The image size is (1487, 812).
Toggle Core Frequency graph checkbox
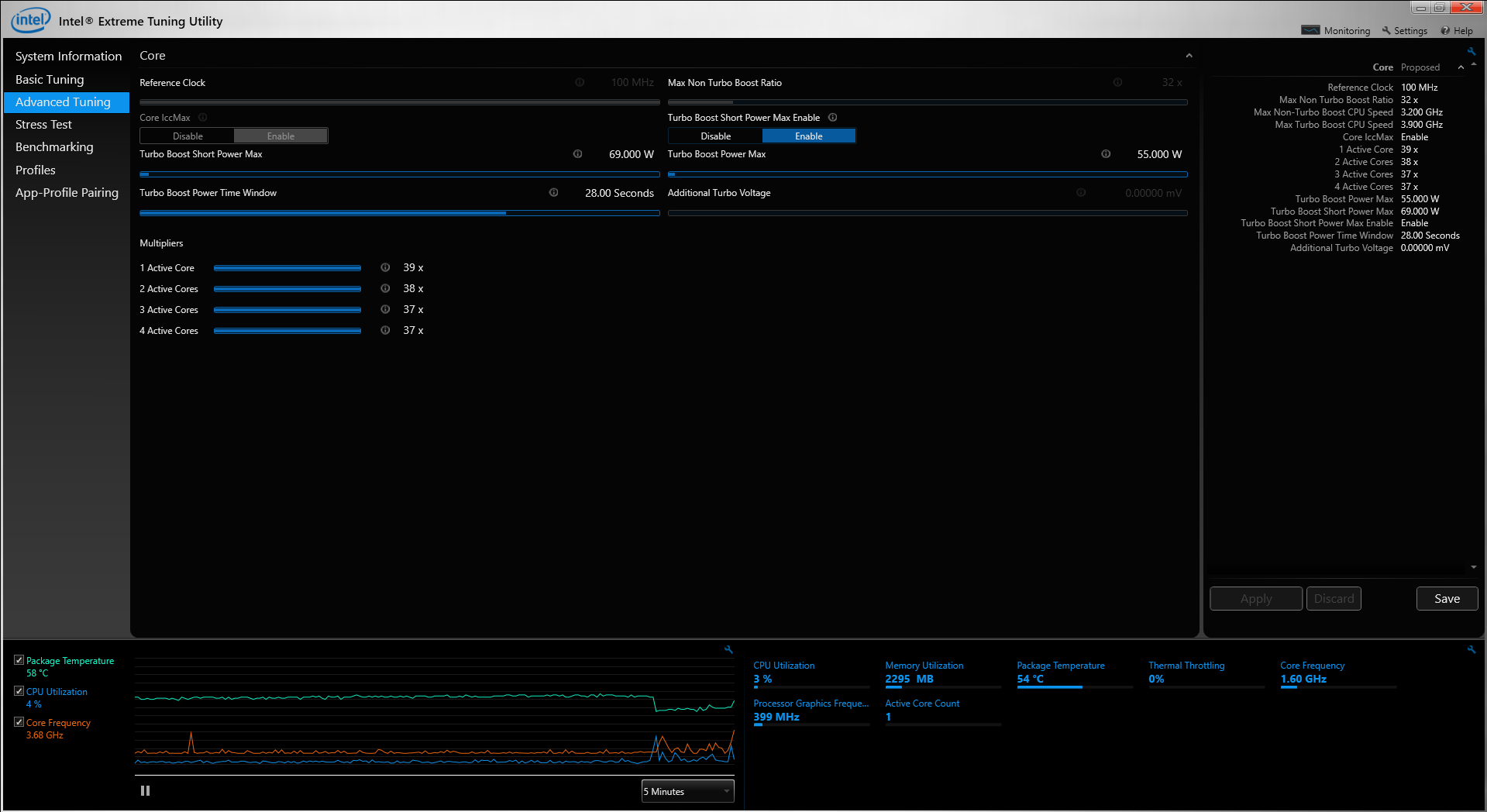pos(19,722)
